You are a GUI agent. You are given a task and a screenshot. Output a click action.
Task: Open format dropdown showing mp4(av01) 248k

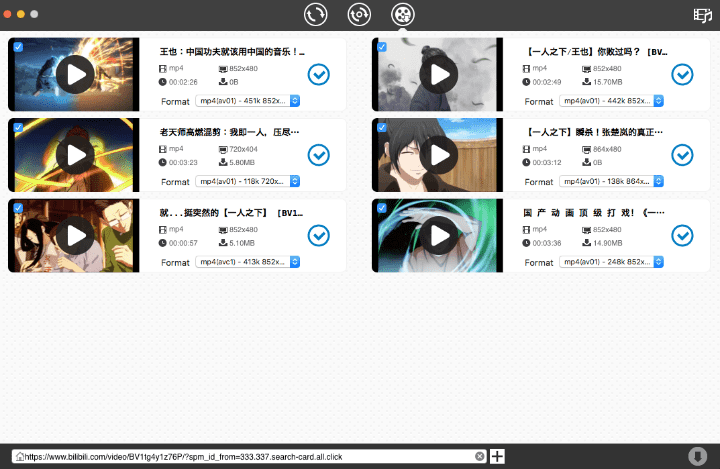tap(612, 262)
